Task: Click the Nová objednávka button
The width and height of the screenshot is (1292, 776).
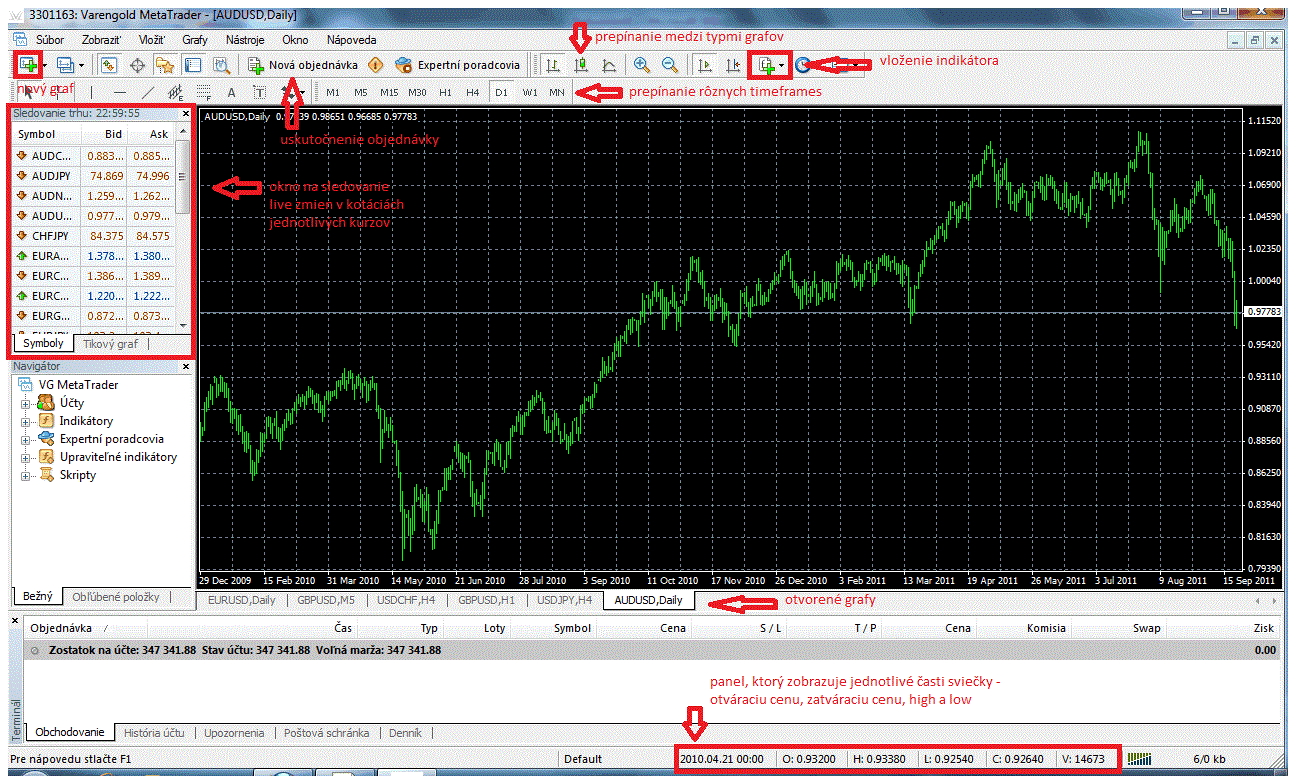Action: [303, 65]
